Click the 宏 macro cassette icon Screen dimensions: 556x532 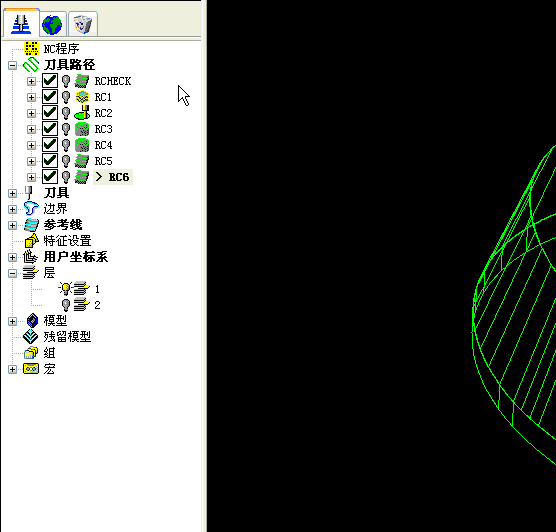coord(31,369)
